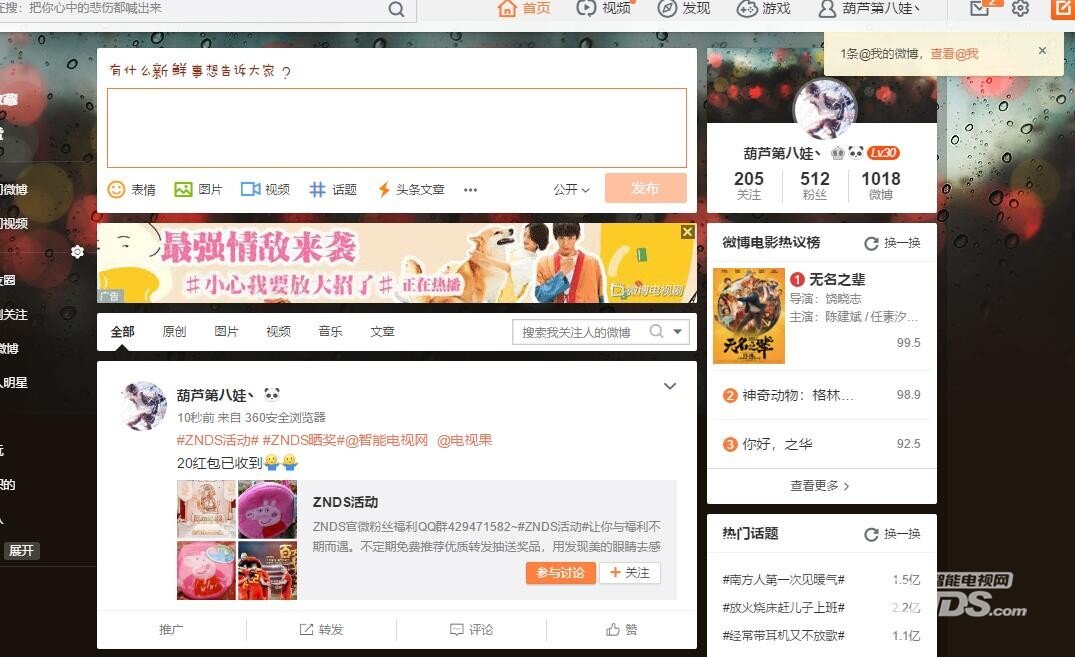
Task: Open the 无名之辈 movie poster
Action: coord(749,315)
